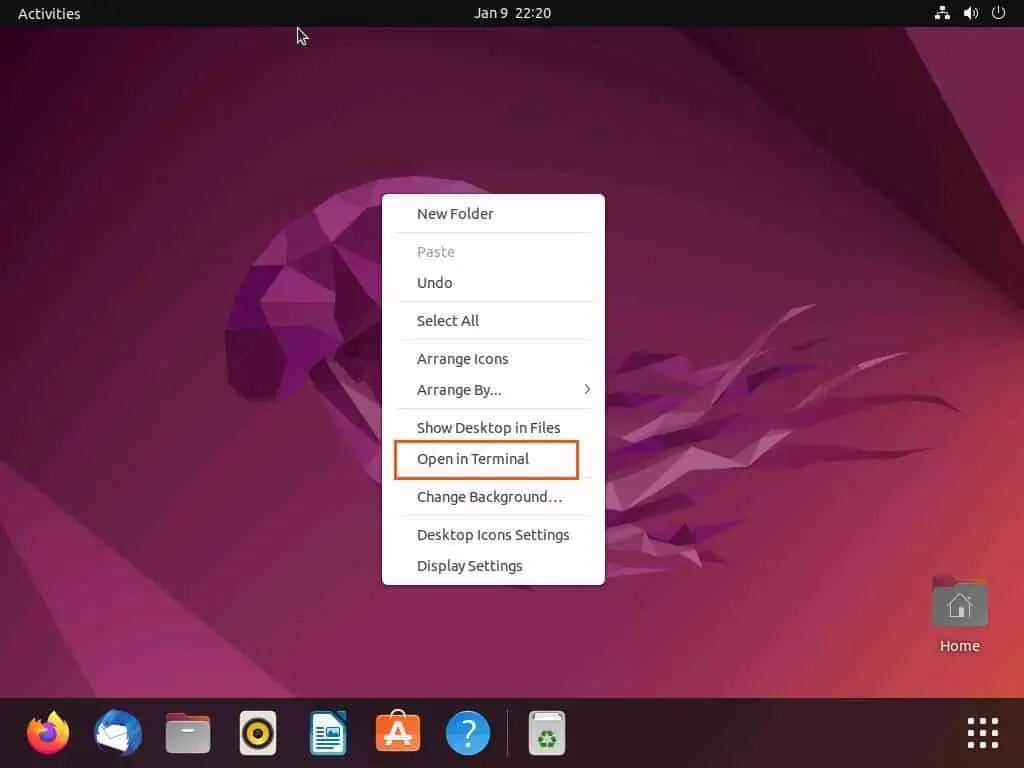Open the Trash icon in the dock
The height and width of the screenshot is (768, 1024).
(x=546, y=732)
